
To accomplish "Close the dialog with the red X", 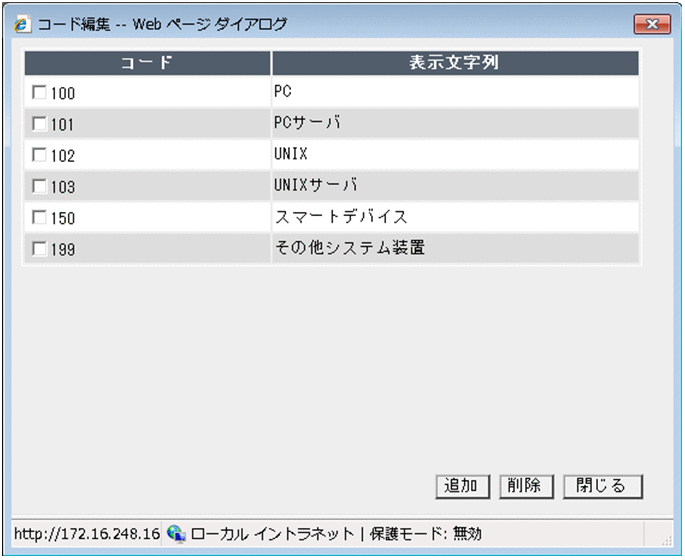I will pos(652,24).
